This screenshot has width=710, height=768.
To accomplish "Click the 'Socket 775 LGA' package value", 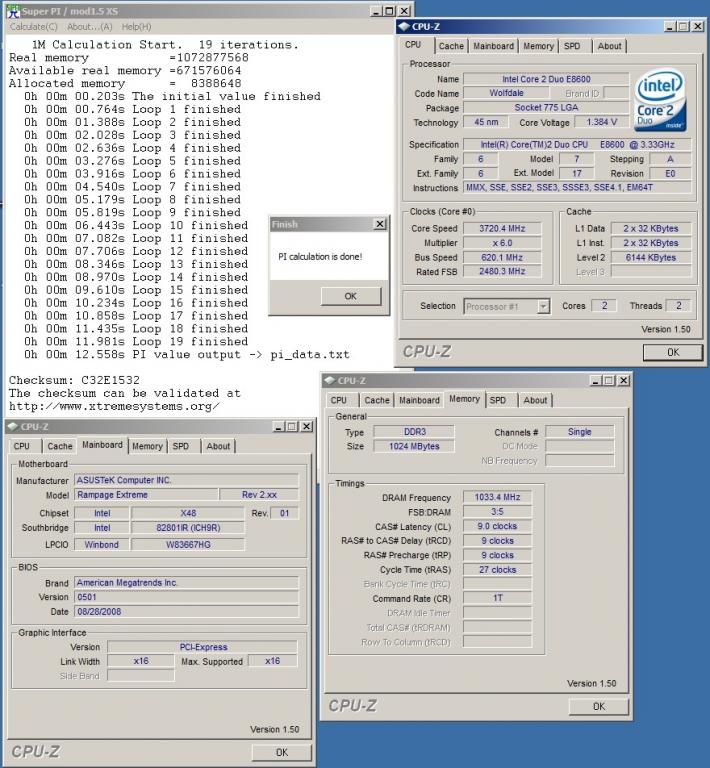I will (546, 107).
